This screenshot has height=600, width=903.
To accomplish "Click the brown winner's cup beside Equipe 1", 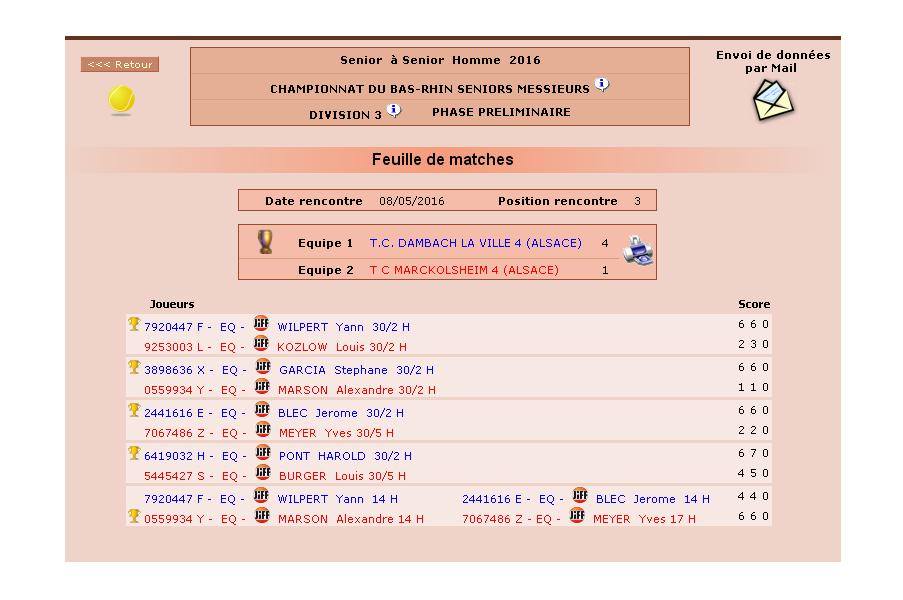I will tap(265, 242).
